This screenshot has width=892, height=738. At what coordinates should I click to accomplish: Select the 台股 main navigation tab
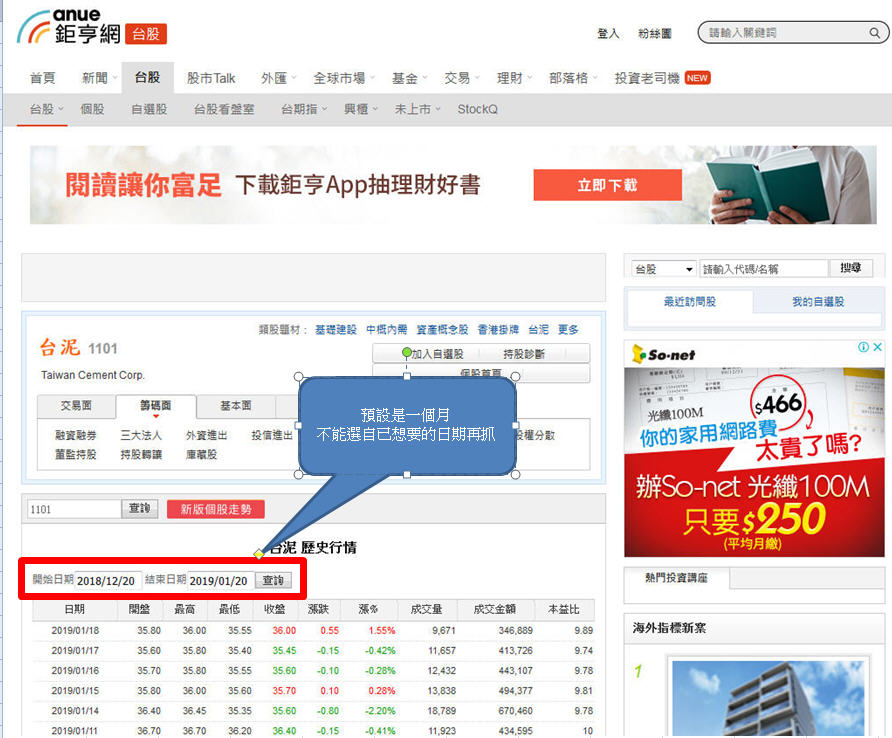pyautogui.click(x=147, y=77)
